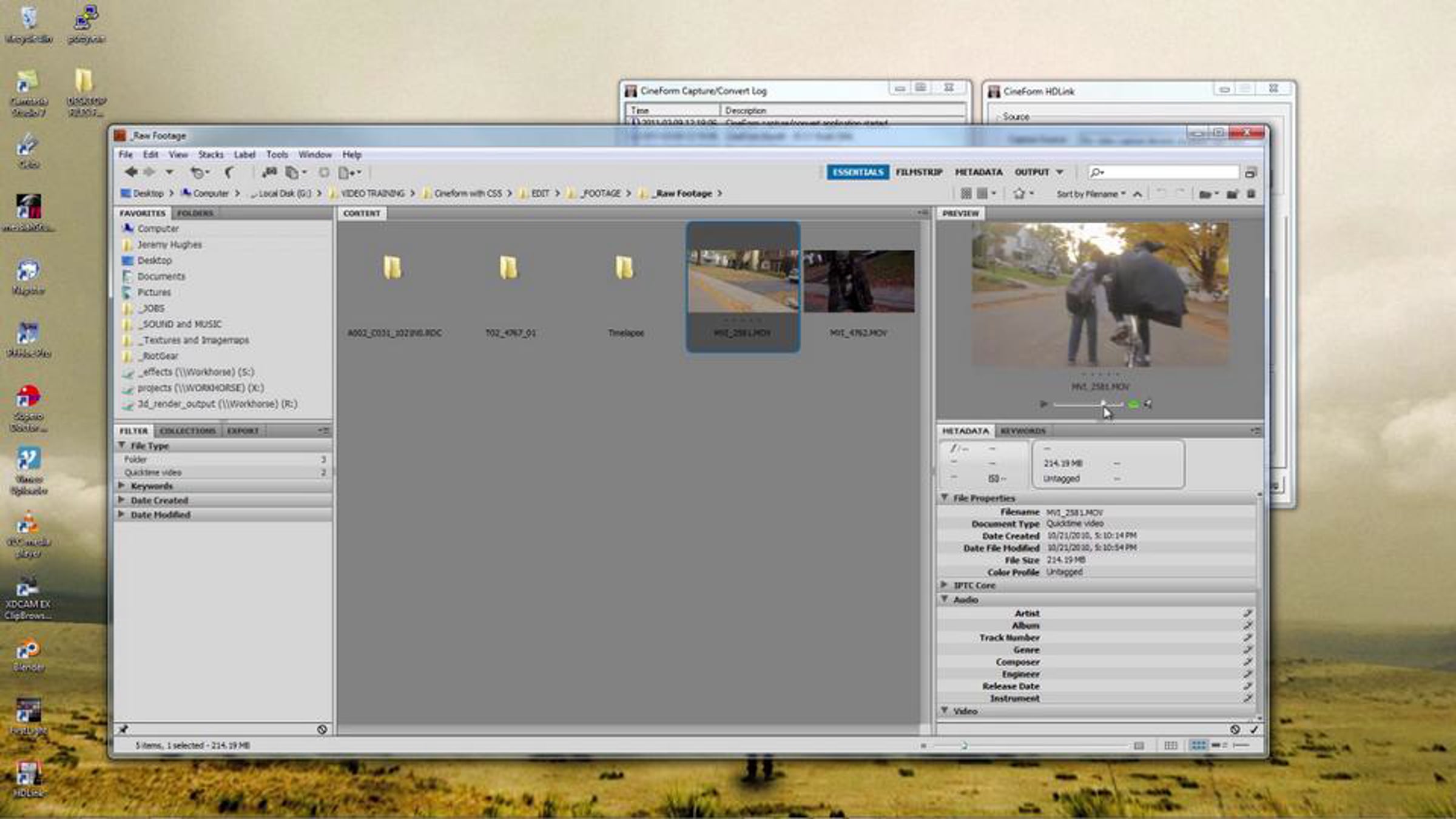The width and height of the screenshot is (1456, 819).
Task: Click the filter by rating star icon
Action: click(1020, 194)
